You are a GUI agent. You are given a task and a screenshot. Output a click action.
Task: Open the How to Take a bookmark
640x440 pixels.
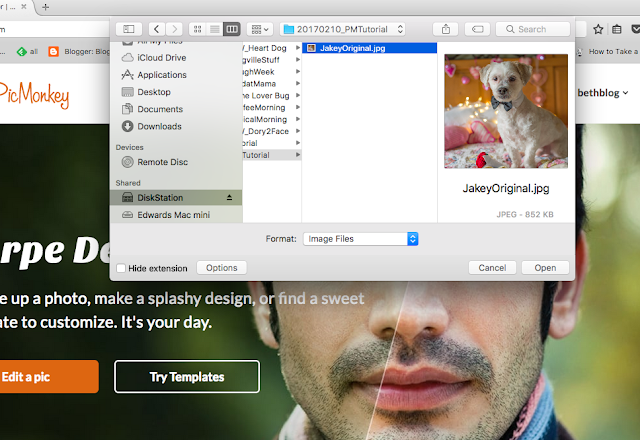(608, 51)
